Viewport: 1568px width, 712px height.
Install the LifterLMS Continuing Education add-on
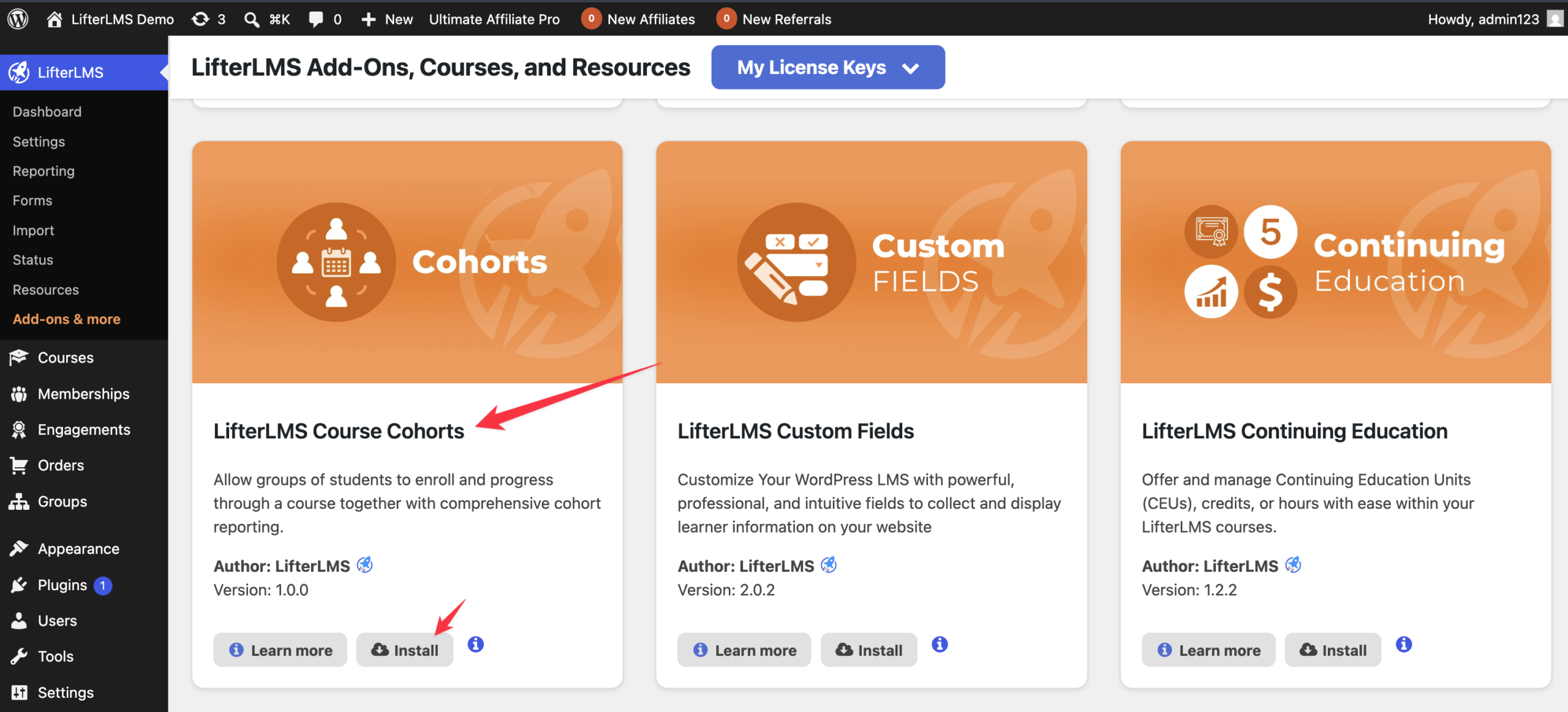tap(1333, 650)
